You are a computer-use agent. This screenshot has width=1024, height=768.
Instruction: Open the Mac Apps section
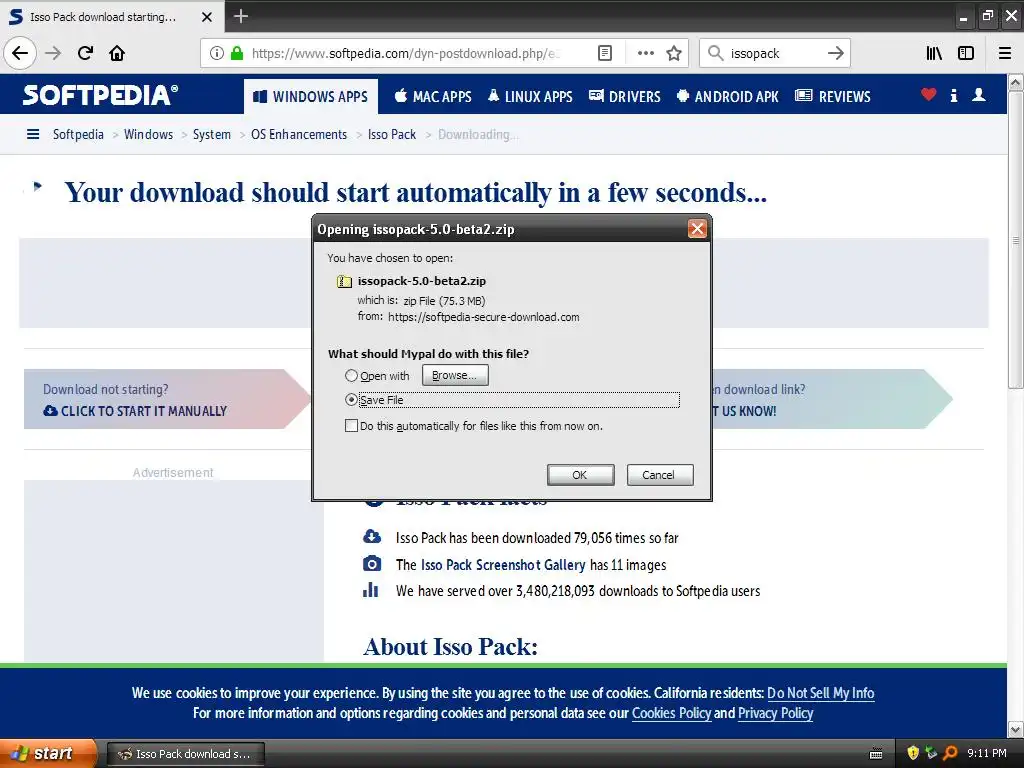(433, 97)
